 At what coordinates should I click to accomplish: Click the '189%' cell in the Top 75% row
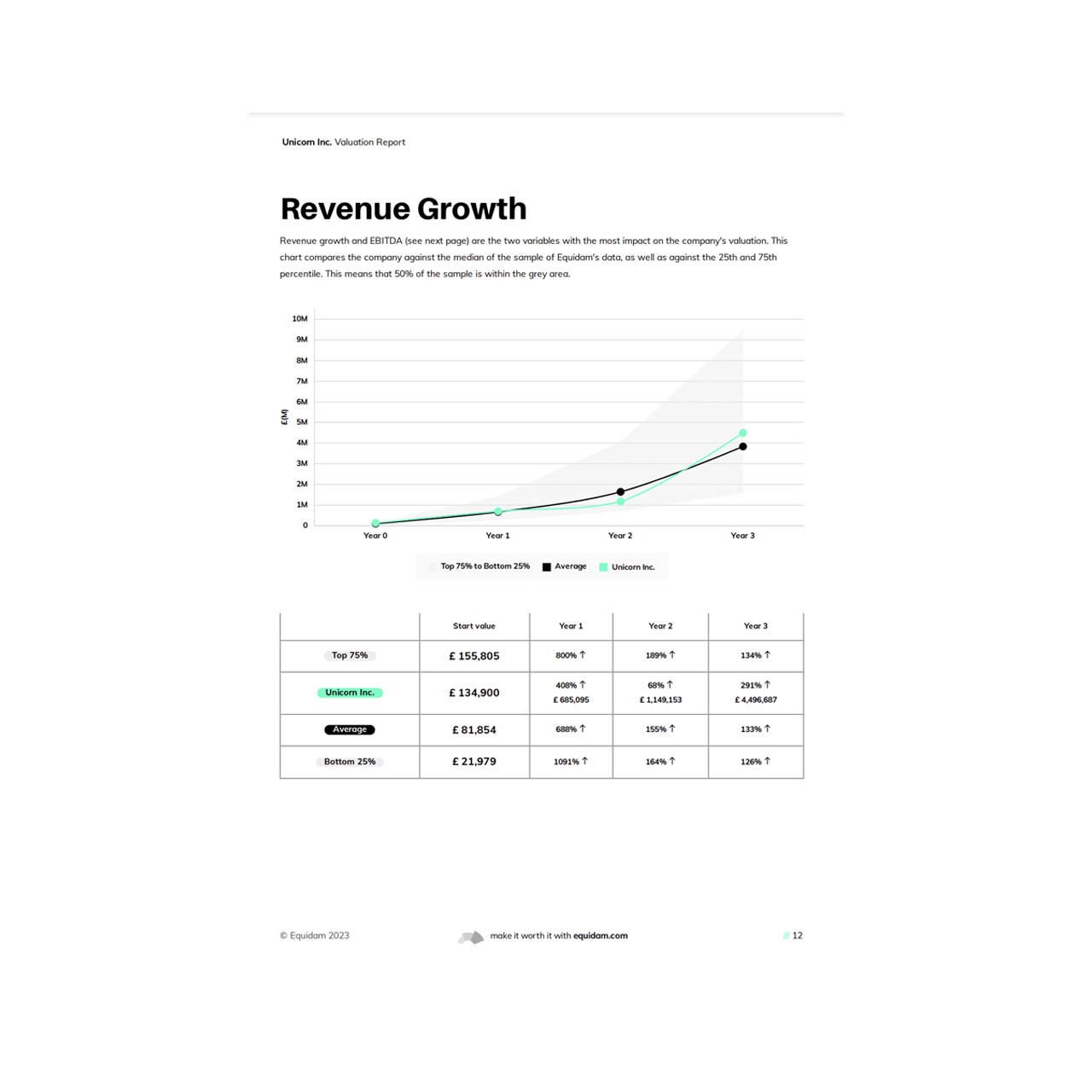pos(660,655)
